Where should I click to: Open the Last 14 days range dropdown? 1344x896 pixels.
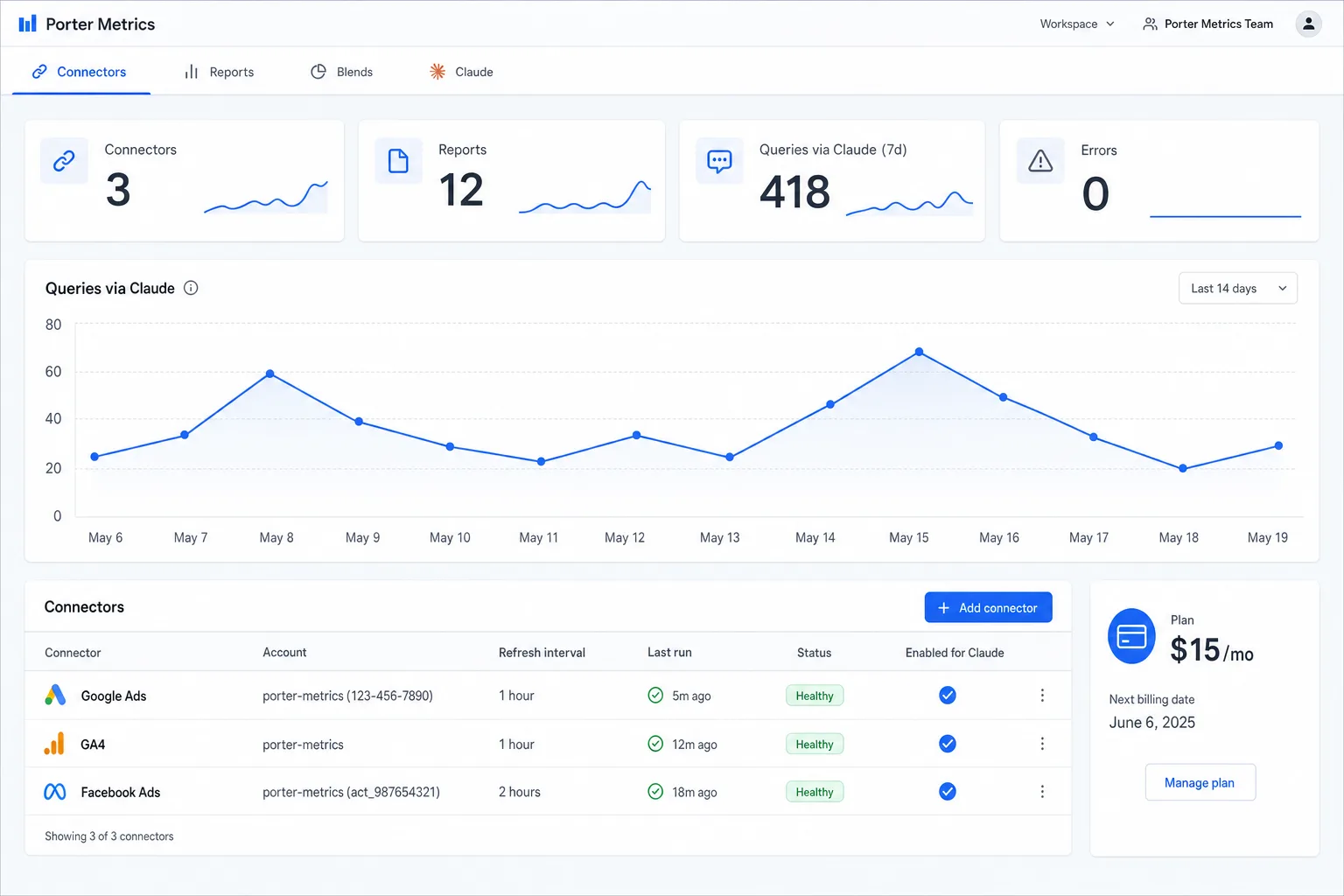(x=1238, y=288)
